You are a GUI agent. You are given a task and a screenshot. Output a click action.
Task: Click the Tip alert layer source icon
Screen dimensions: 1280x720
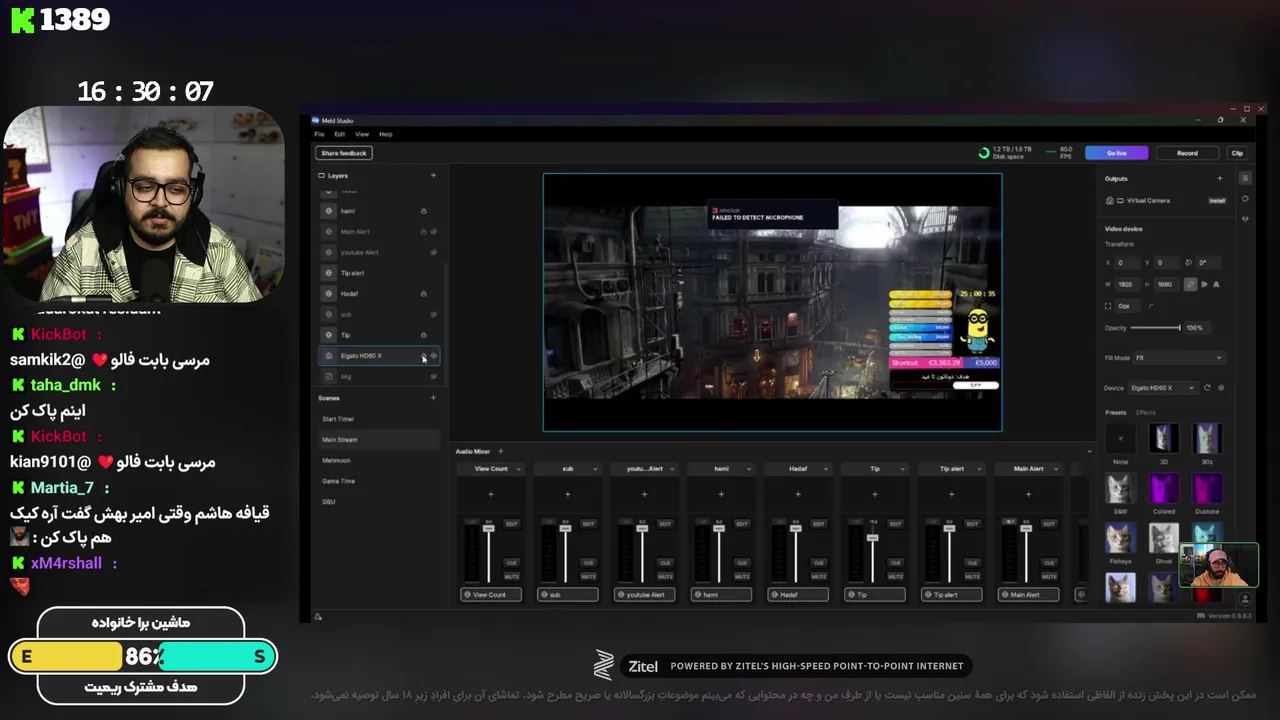click(x=329, y=273)
